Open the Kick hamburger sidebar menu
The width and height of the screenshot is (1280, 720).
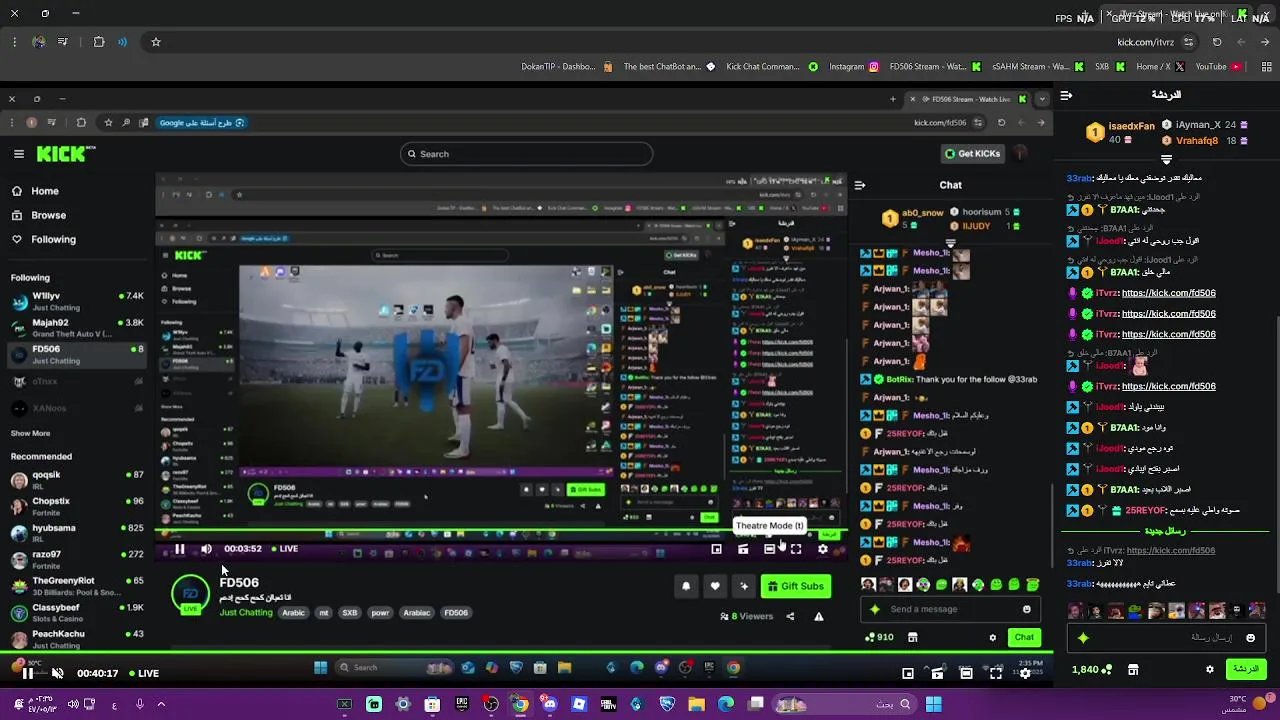coord(18,154)
